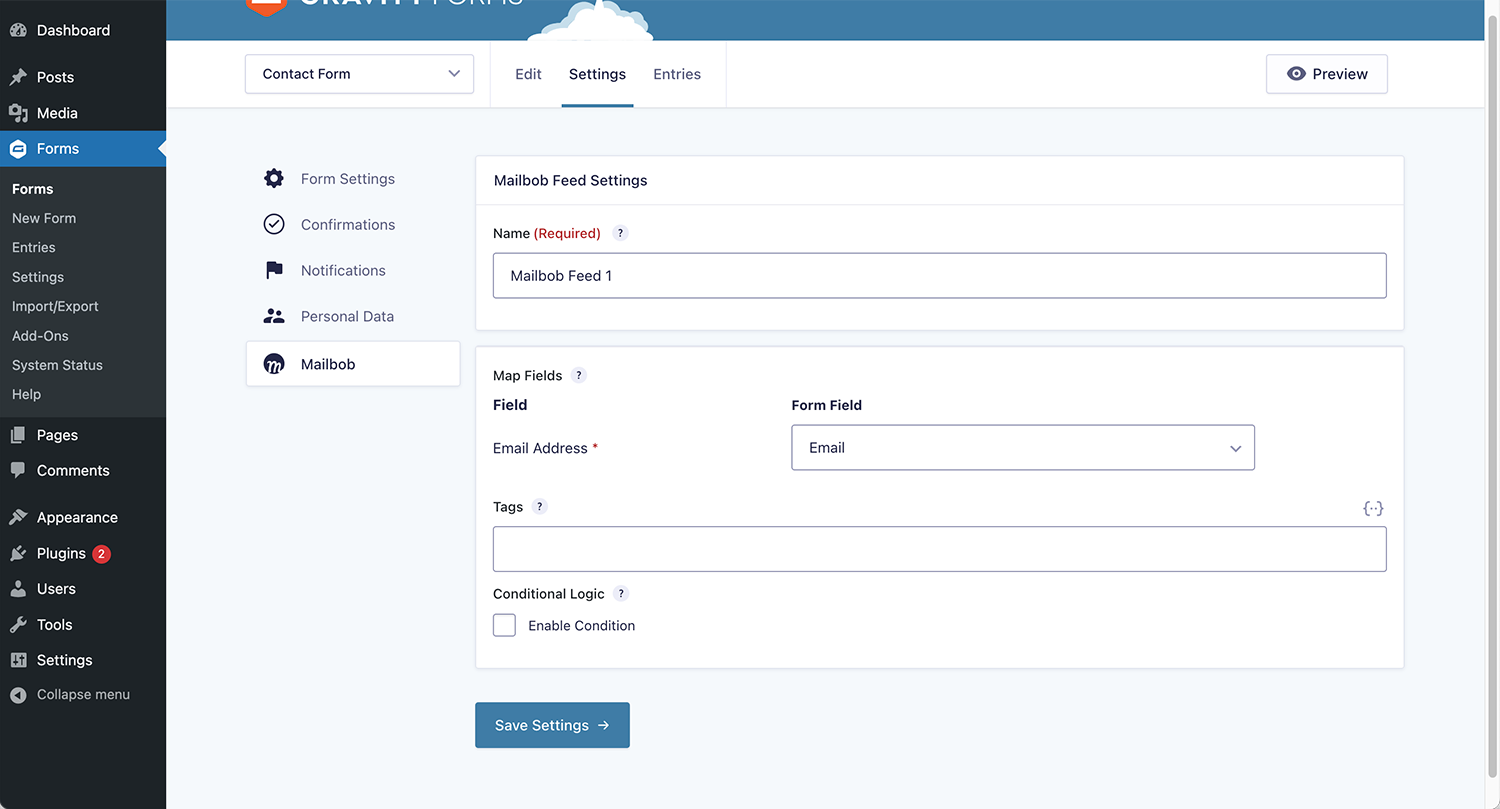Screen dimensions: 1500x809
Task: Save the feed settings
Action: pyautogui.click(x=552, y=725)
